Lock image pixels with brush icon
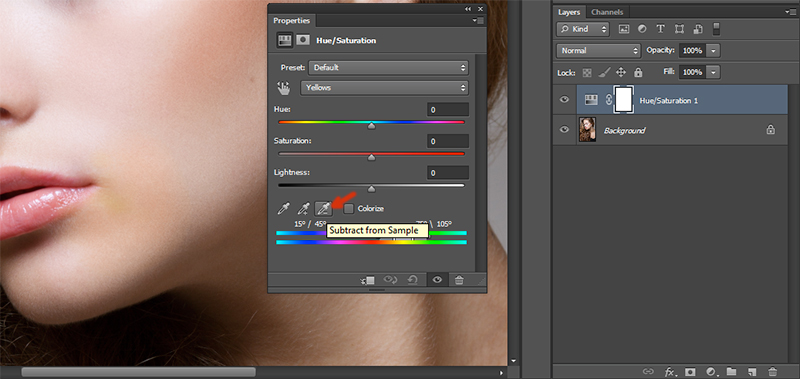Viewport: 800px width, 379px height. (604, 72)
